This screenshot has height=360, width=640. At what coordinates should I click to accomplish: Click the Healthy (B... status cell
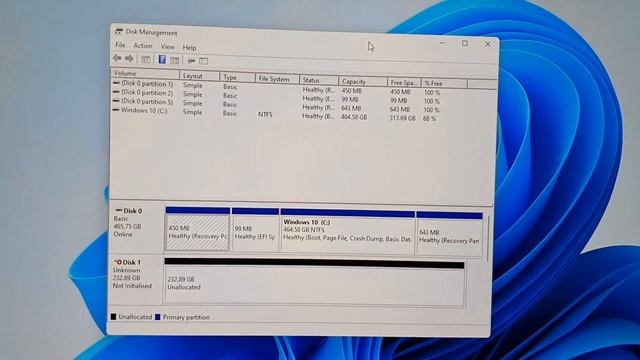click(x=318, y=116)
